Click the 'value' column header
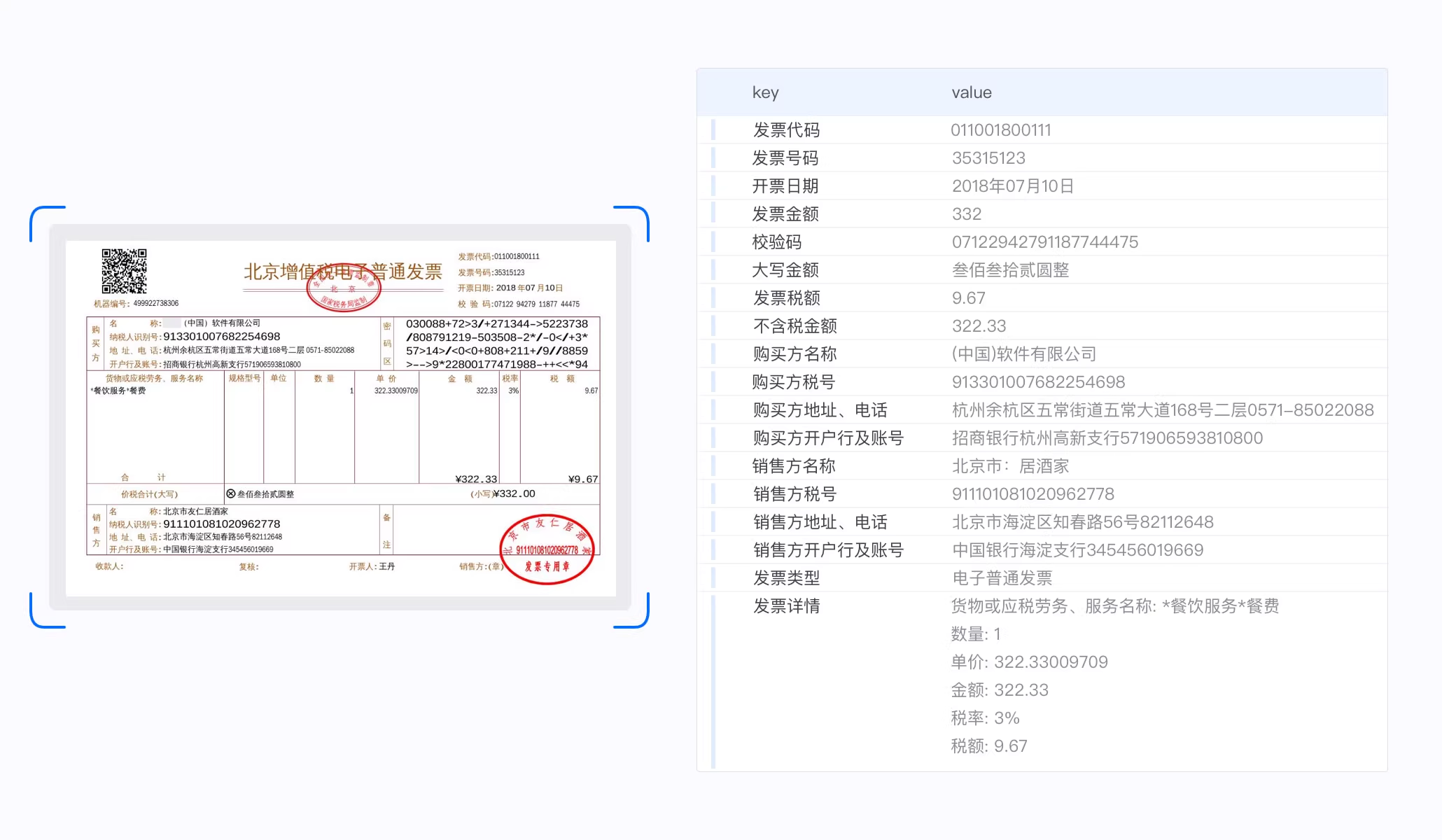1442x840 pixels. (x=971, y=92)
